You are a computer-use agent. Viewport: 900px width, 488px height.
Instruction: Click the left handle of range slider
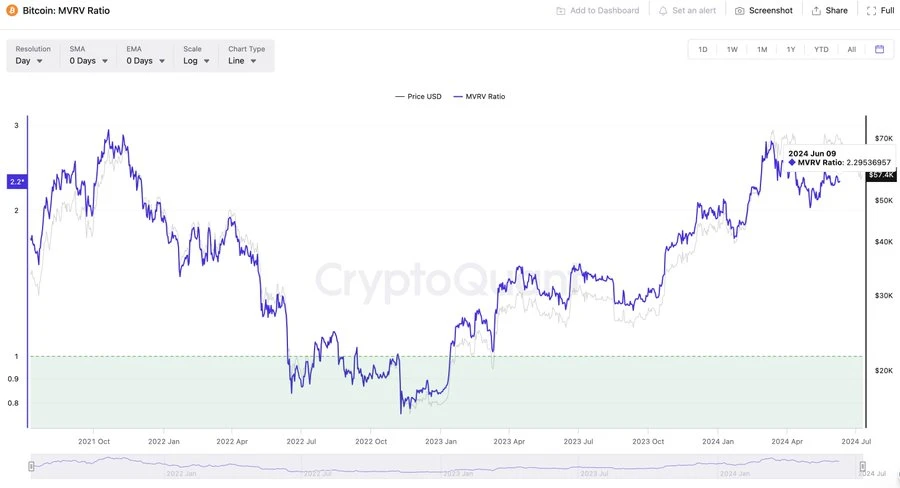(31, 466)
